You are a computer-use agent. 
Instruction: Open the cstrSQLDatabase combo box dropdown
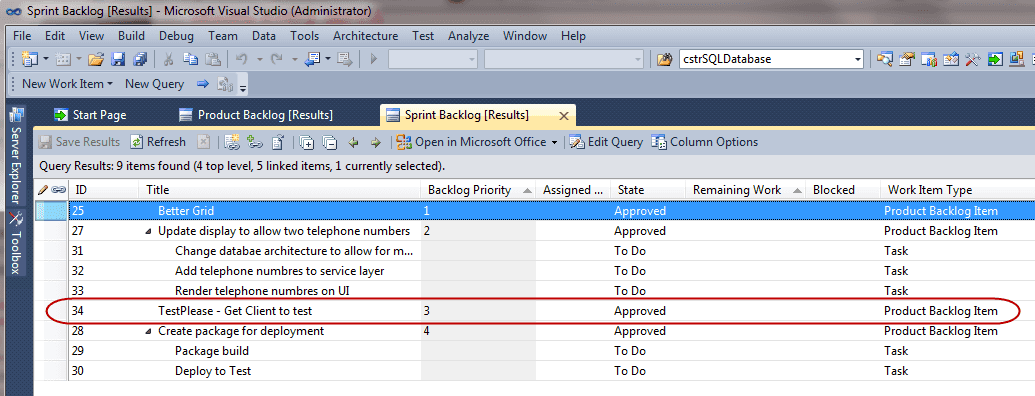857,59
